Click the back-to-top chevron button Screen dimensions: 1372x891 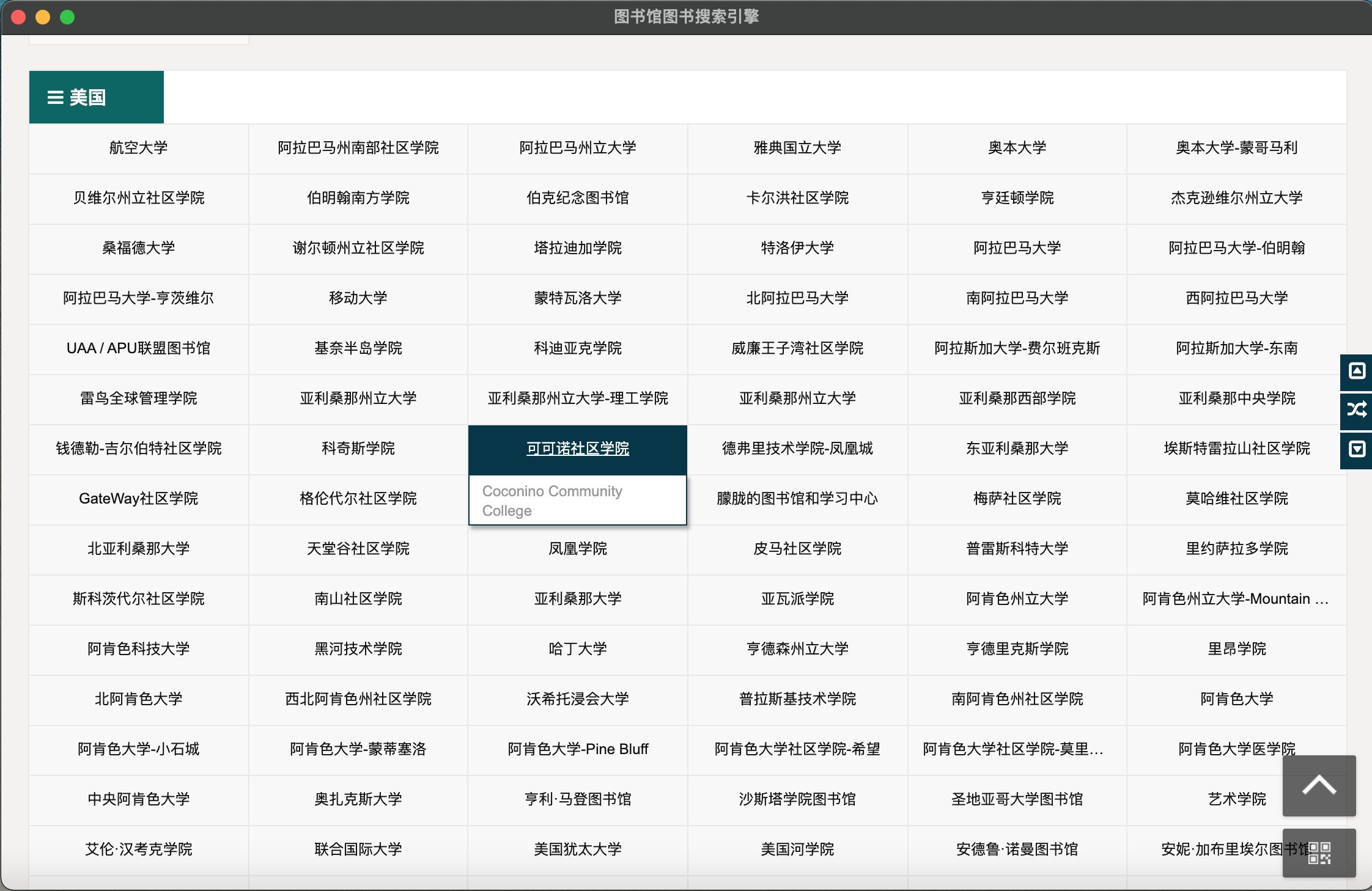tap(1319, 785)
